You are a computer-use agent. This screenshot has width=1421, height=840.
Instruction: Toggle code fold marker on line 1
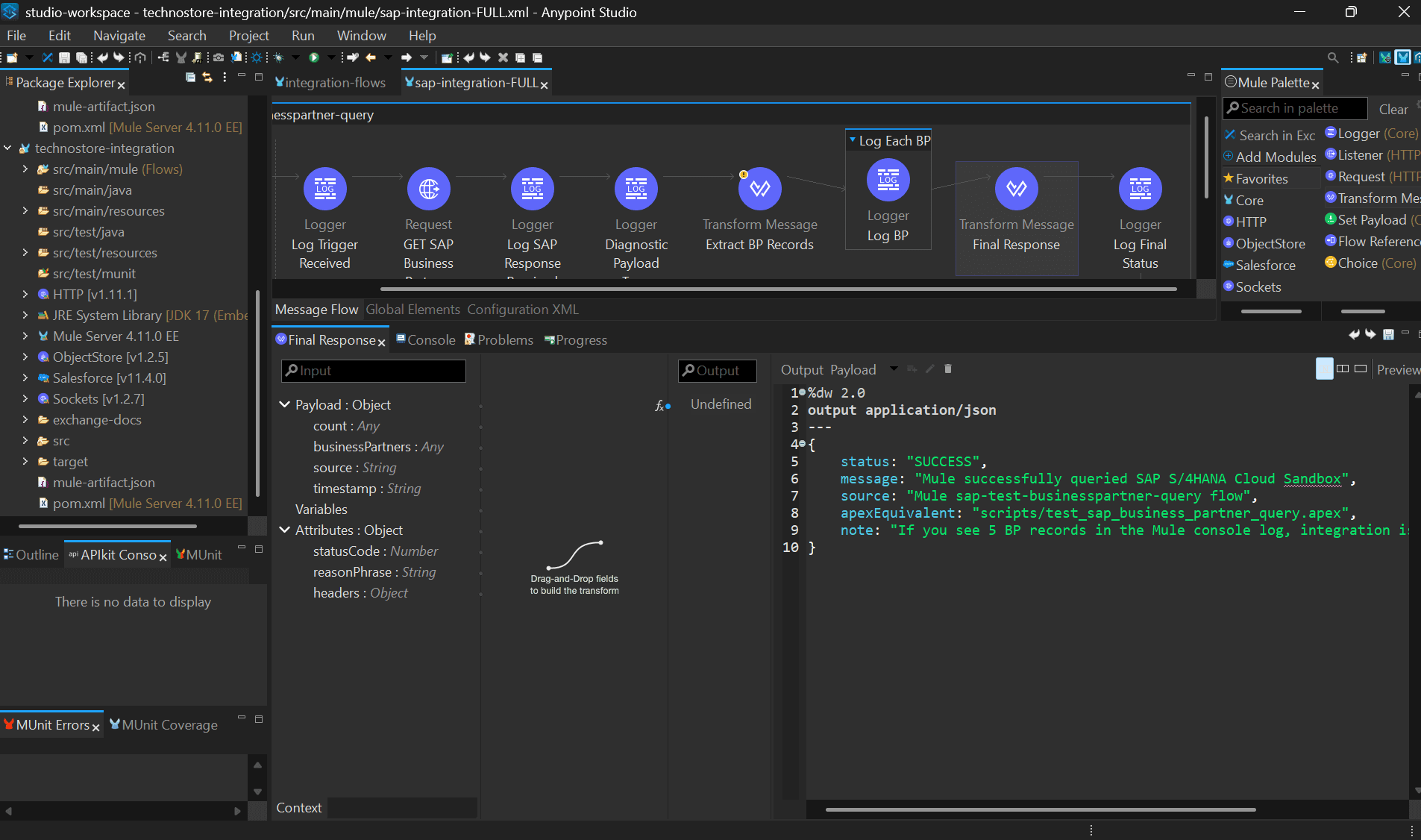[803, 392]
